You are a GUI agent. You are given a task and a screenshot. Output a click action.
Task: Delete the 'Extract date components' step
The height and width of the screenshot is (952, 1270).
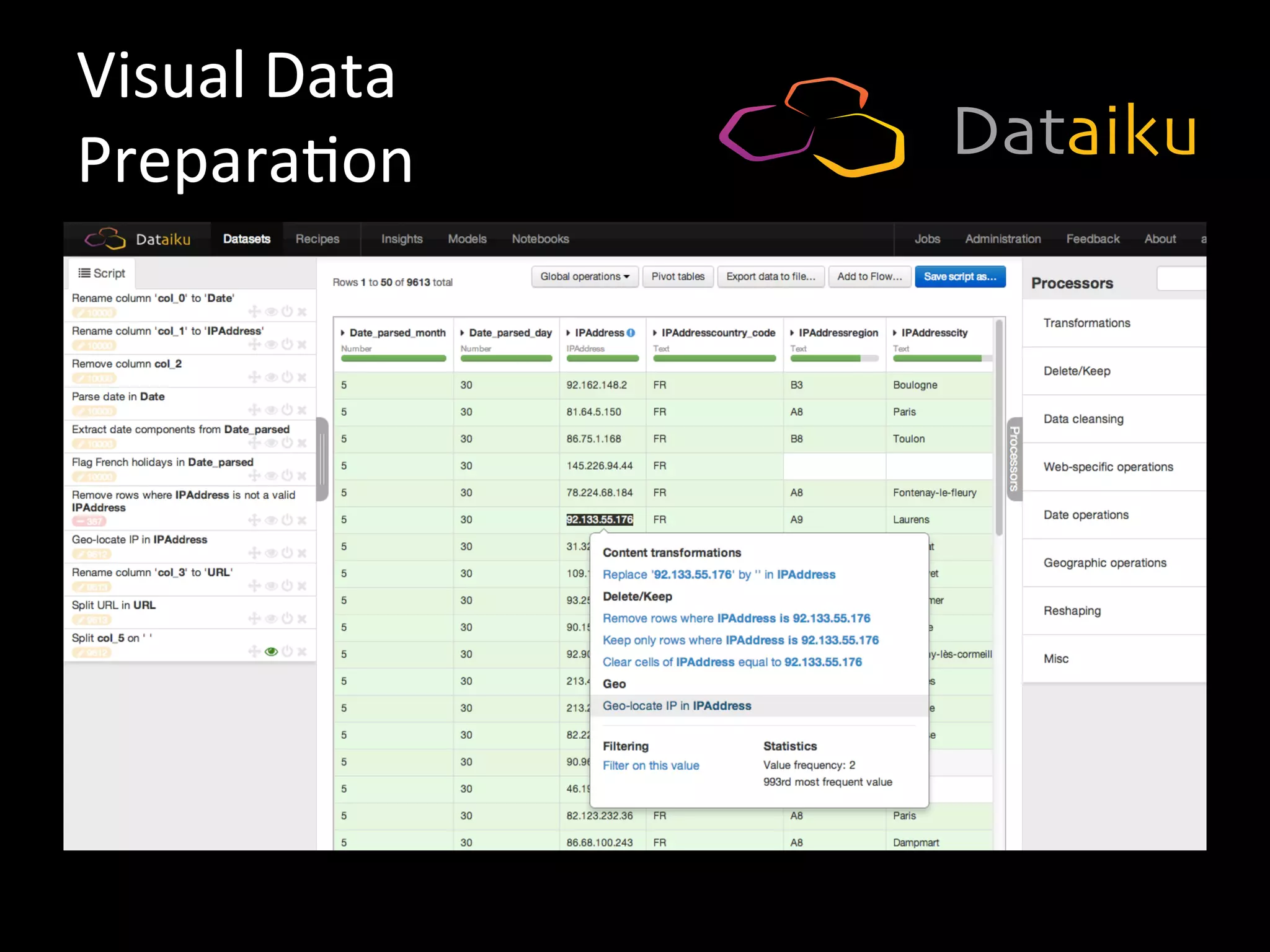click(302, 443)
